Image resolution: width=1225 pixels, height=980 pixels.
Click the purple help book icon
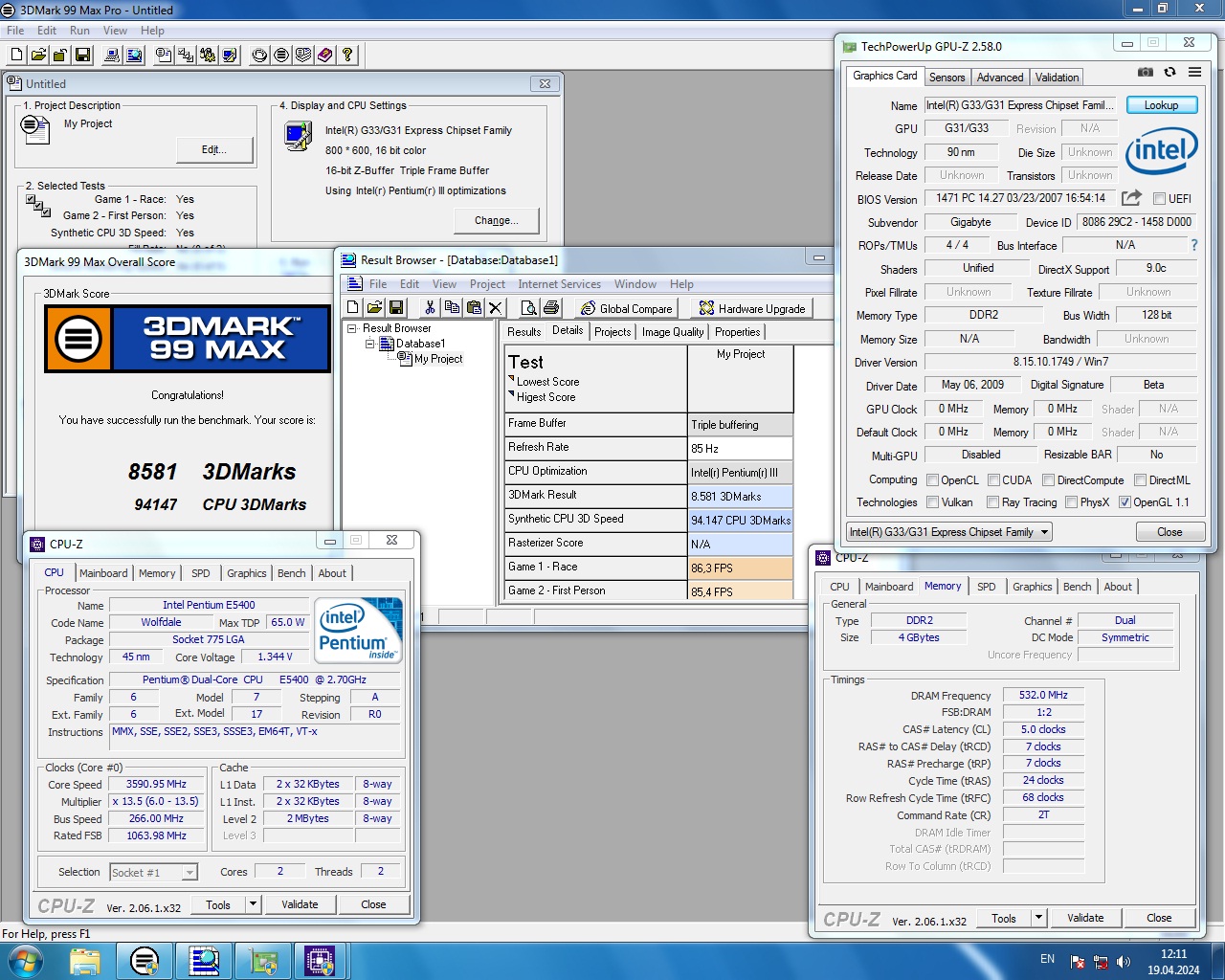point(325,55)
